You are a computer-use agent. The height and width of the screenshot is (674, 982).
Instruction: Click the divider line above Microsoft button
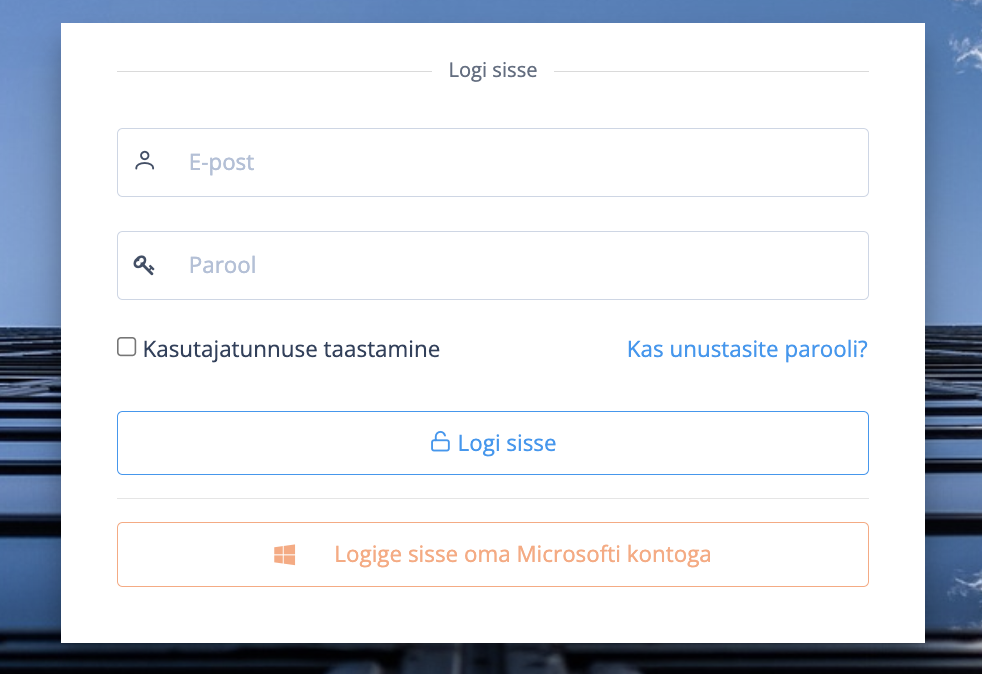click(x=492, y=498)
